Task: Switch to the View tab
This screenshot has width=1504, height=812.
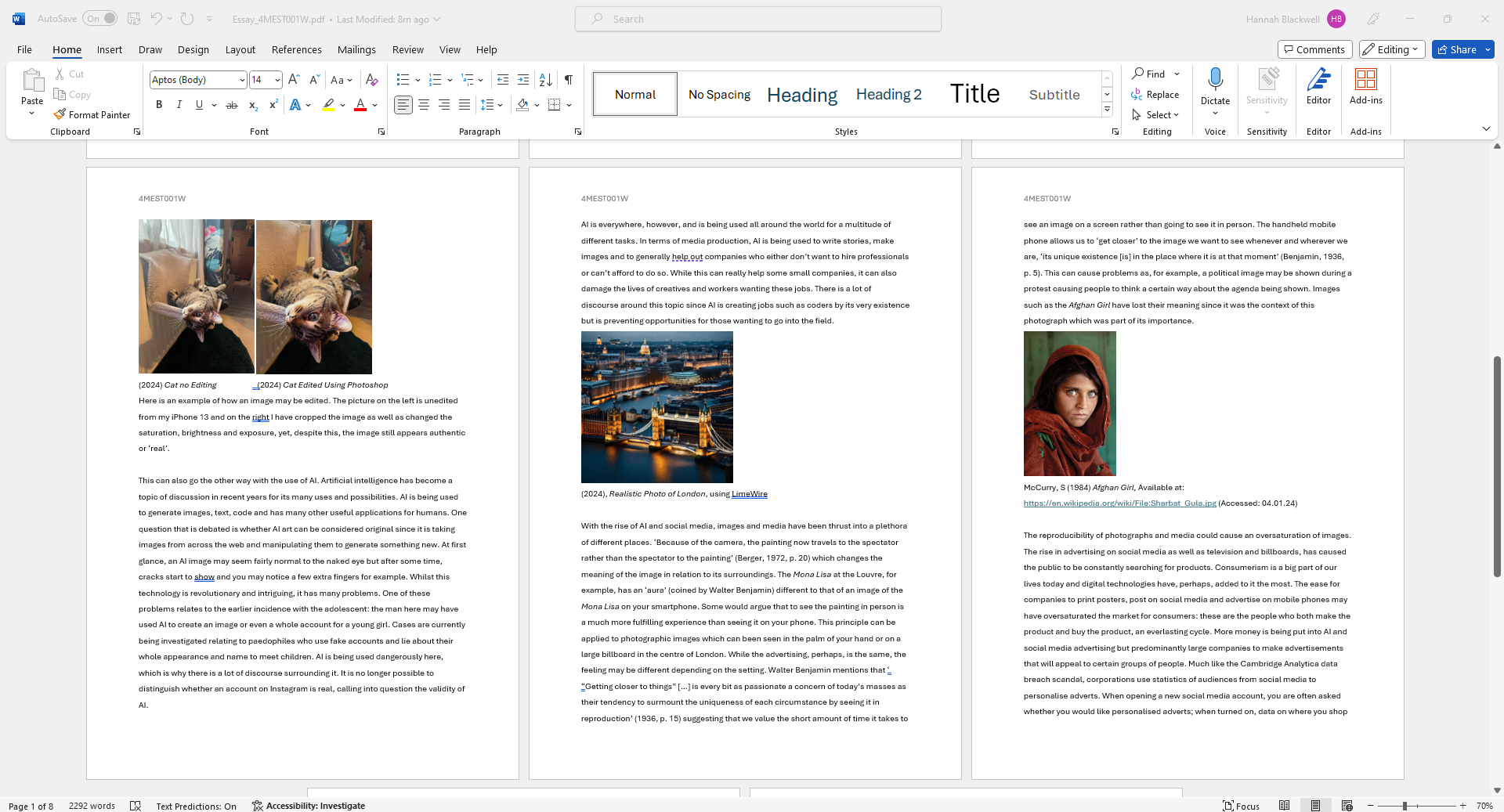Action: (x=450, y=49)
